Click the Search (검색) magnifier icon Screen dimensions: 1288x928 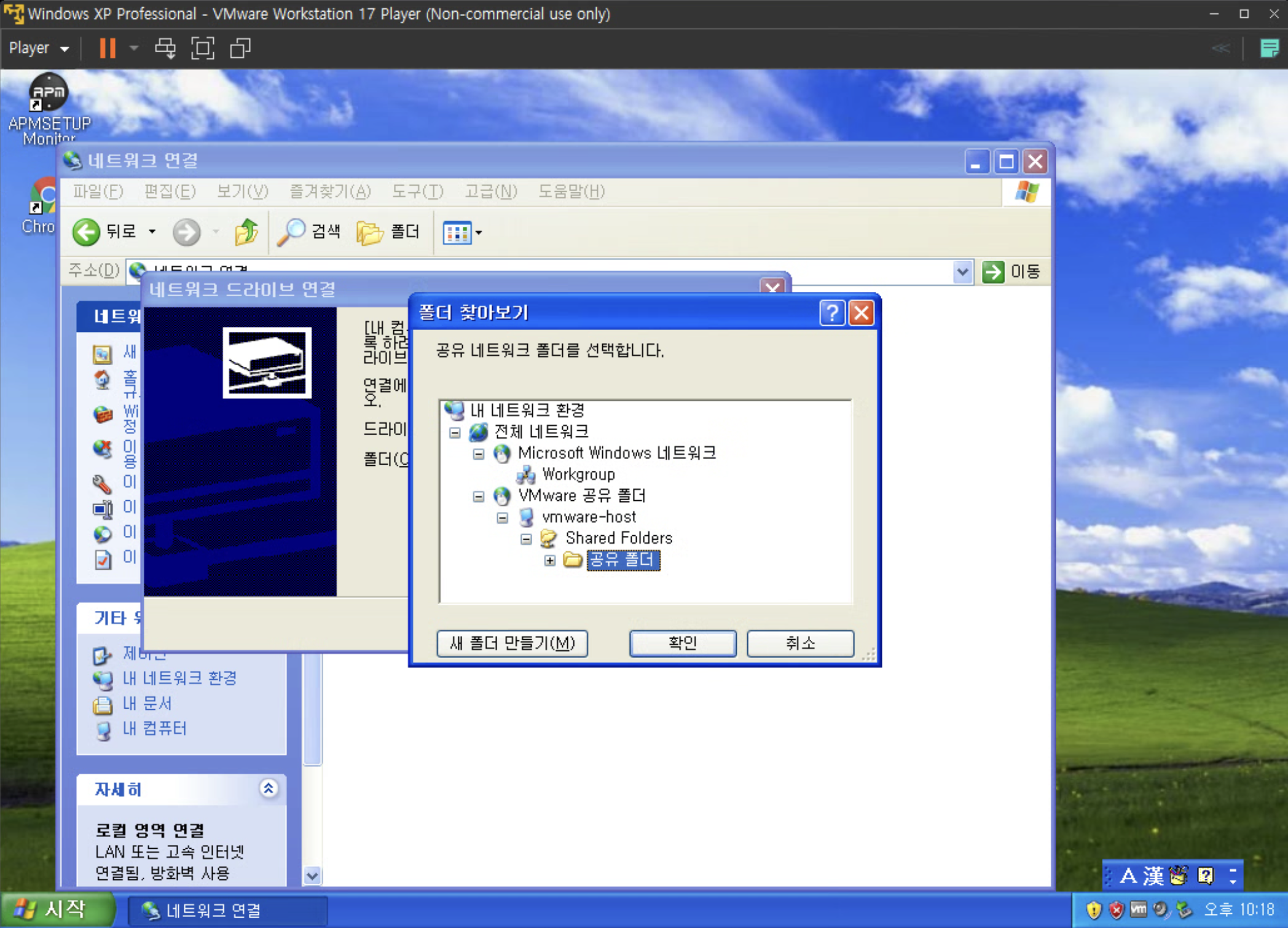[x=291, y=232]
